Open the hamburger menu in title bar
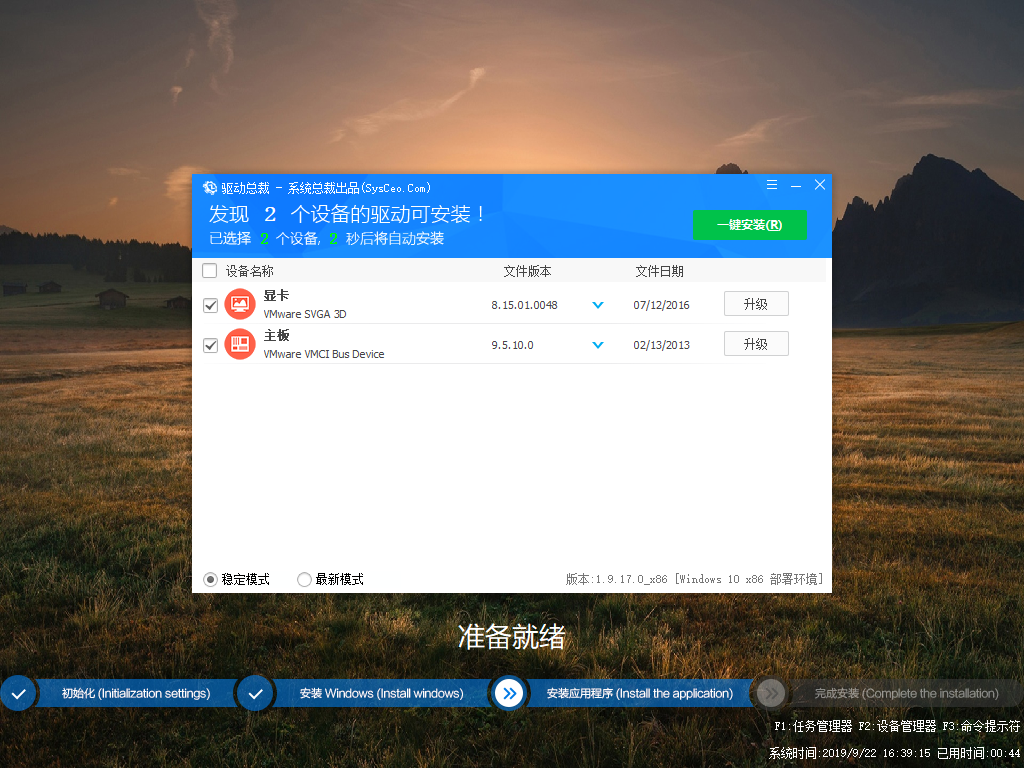This screenshot has width=1024, height=768. (x=772, y=186)
